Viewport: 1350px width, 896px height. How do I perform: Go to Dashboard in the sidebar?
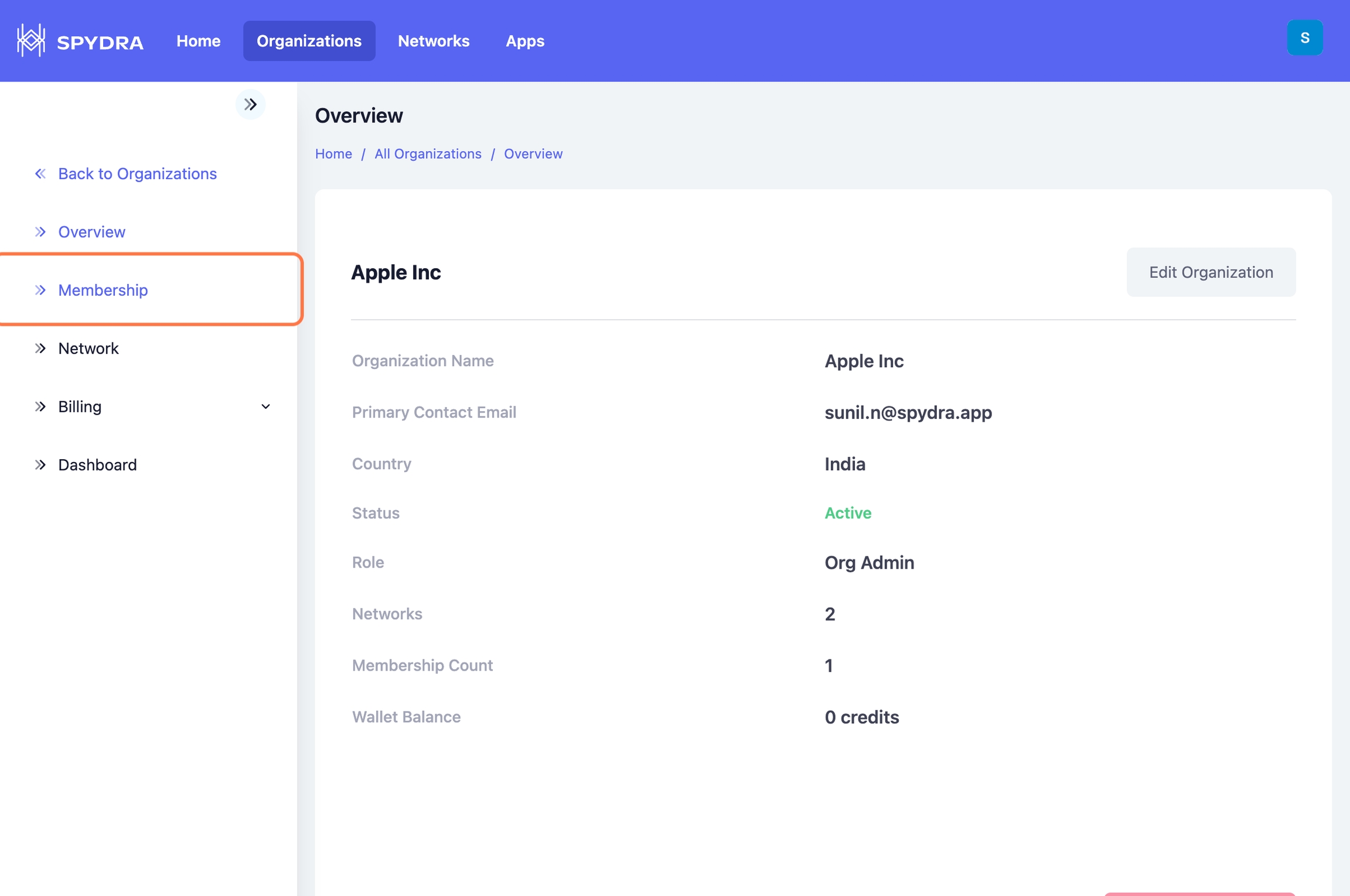[97, 465]
